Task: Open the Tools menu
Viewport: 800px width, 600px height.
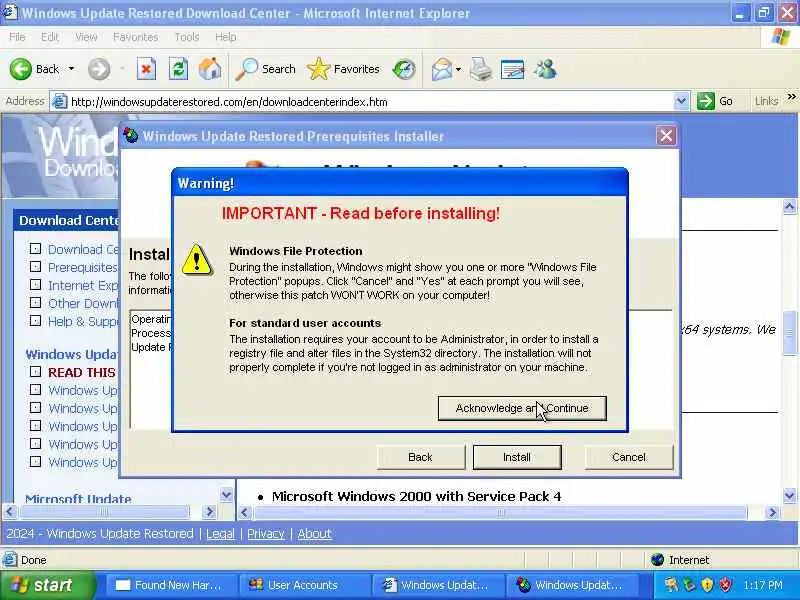Action: coord(187,37)
